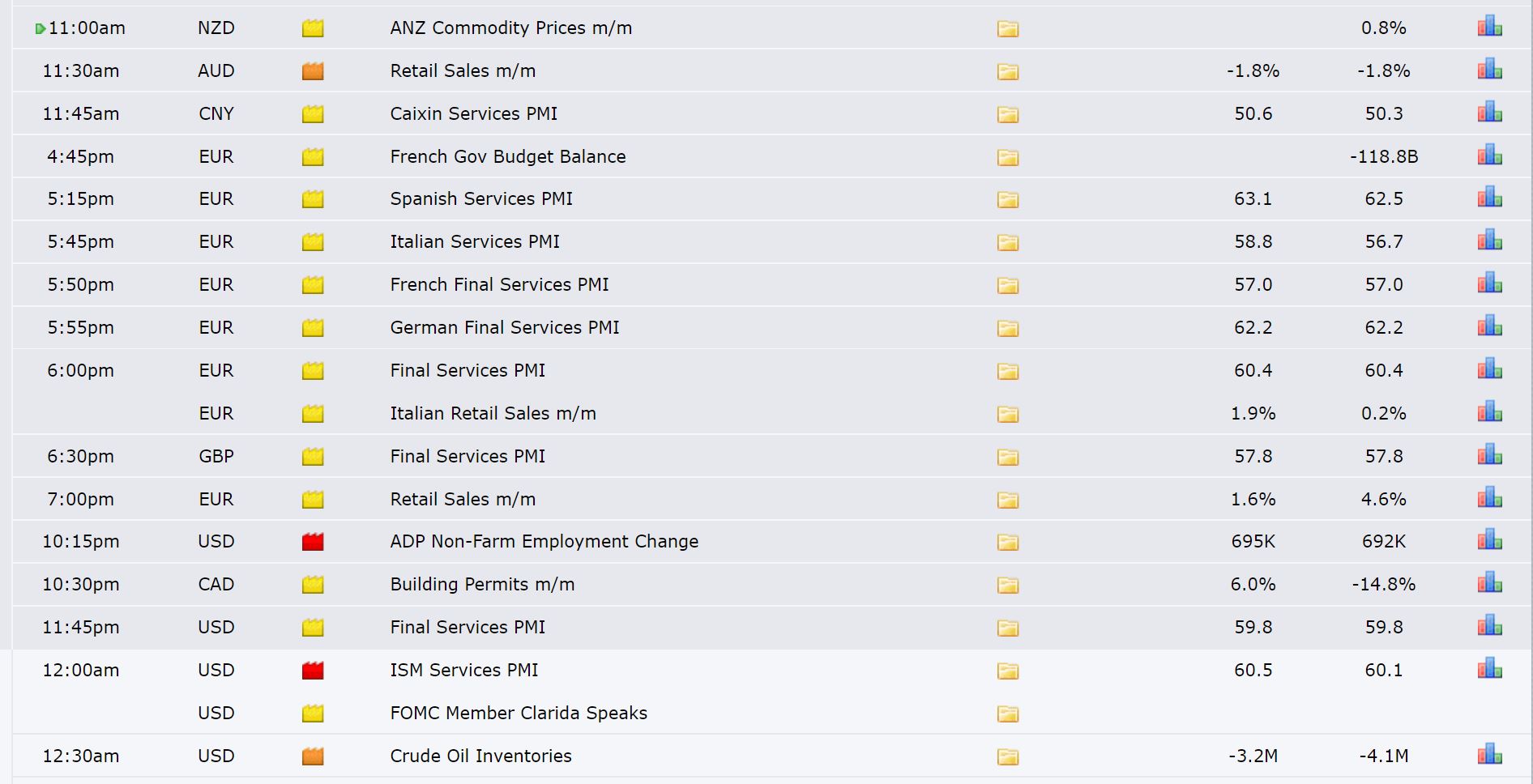This screenshot has height=784, width=1533.
Task: Click orange impact icon for AUD Retail Sales
Action: tap(313, 71)
